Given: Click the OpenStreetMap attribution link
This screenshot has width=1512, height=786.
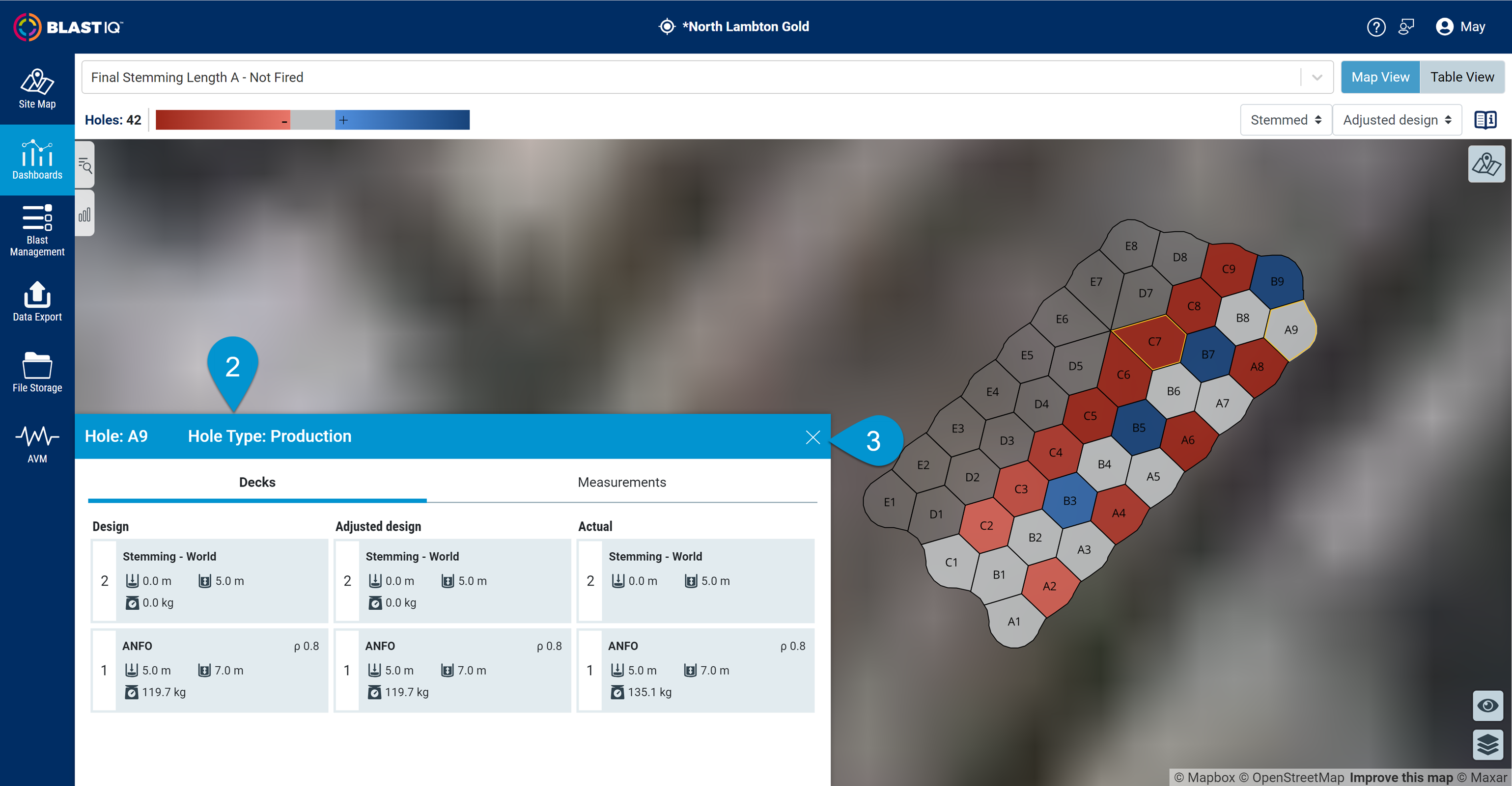Looking at the screenshot, I should 1291,777.
